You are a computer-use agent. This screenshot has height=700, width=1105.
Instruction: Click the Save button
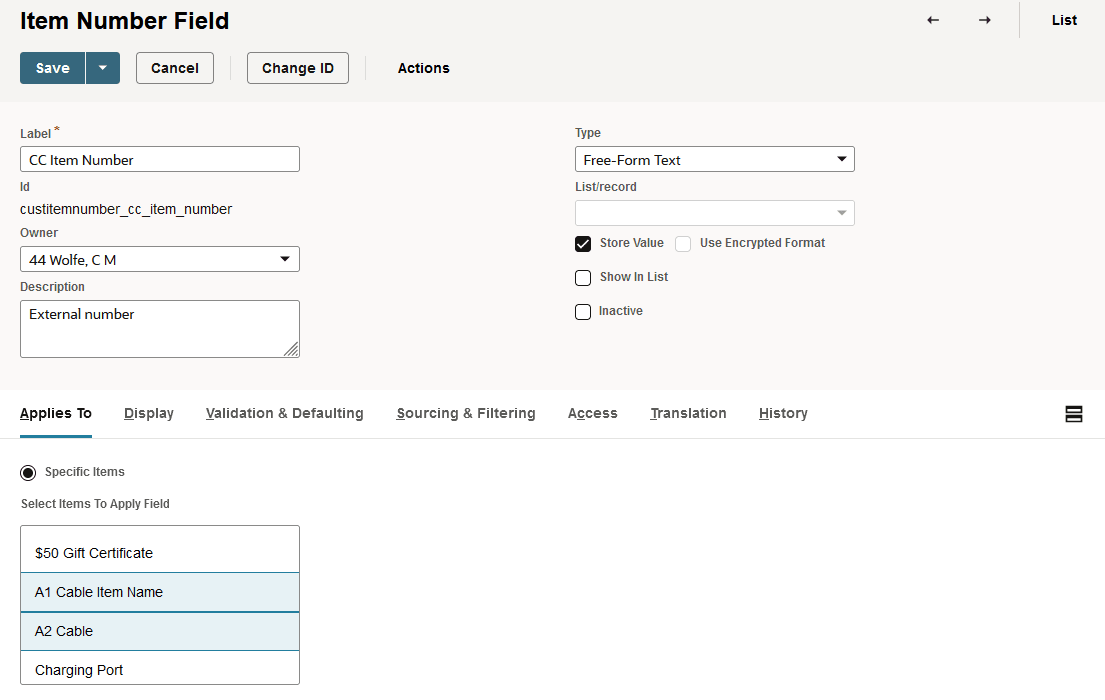point(52,68)
